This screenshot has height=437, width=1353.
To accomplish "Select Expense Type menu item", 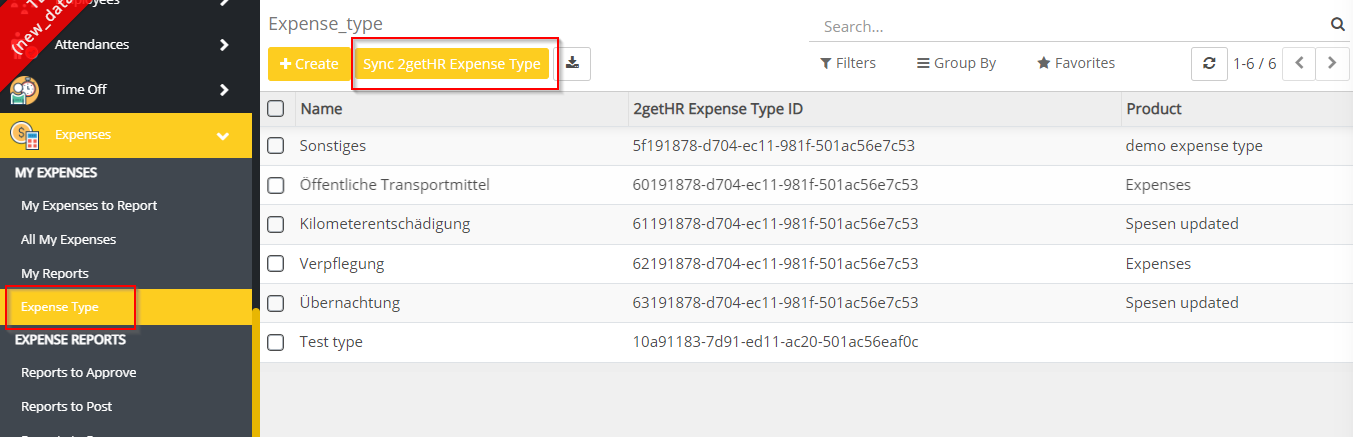I will tap(126, 307).
